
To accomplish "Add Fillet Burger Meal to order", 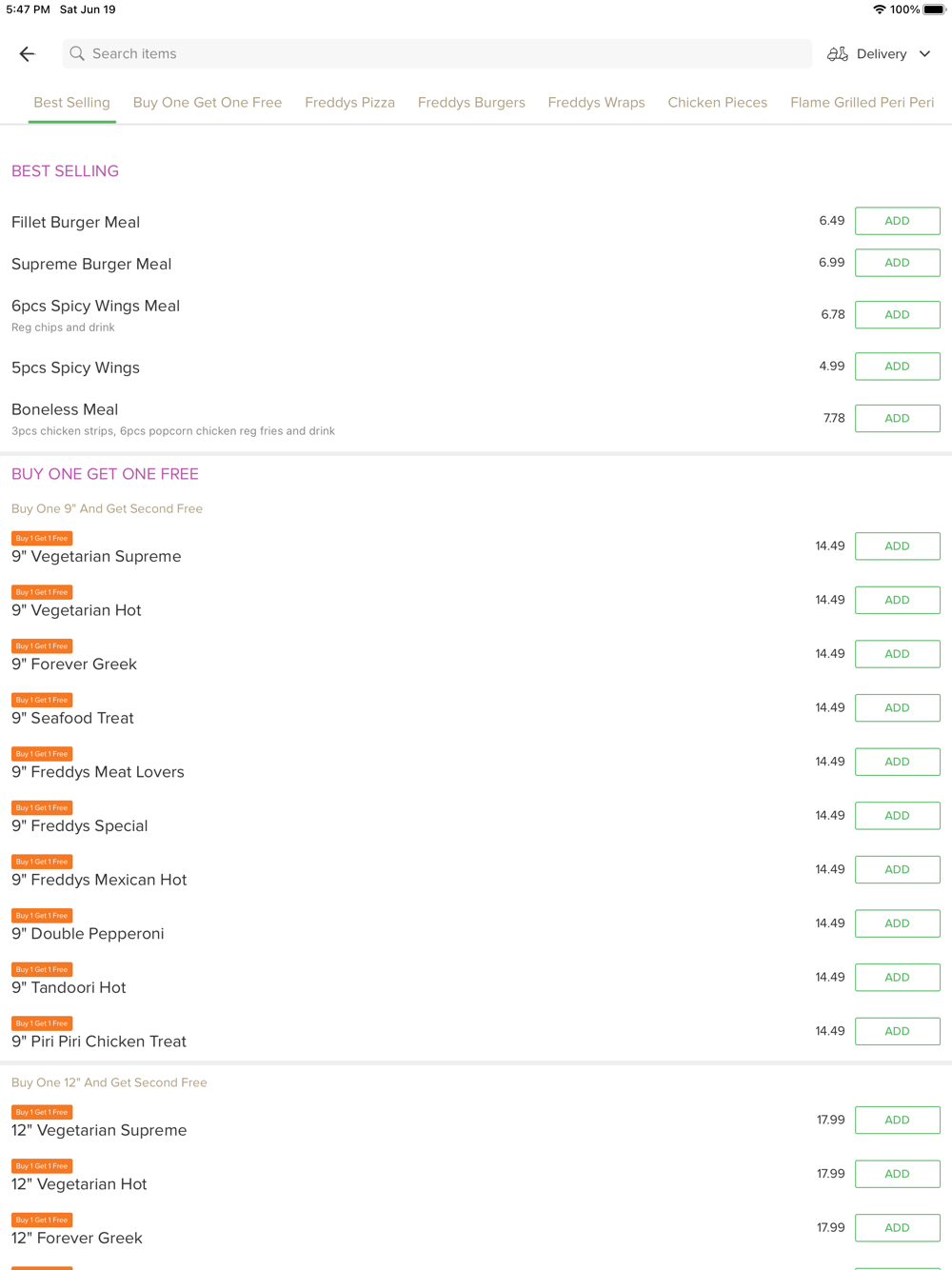I will pyautogui.click(x=897, y=221).
